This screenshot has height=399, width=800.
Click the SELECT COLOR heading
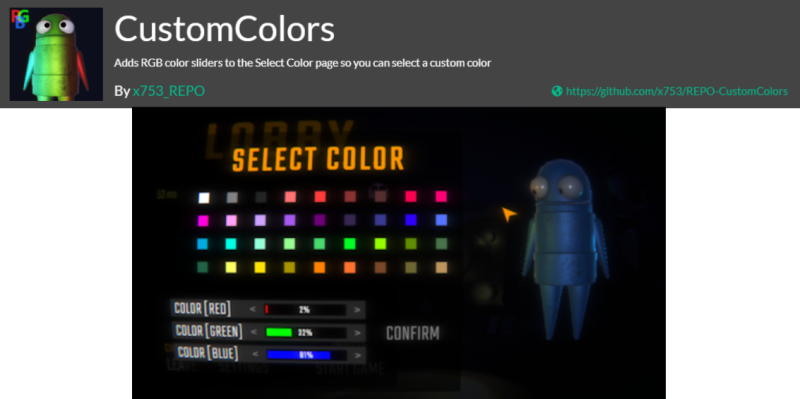(x=318, y=159)
